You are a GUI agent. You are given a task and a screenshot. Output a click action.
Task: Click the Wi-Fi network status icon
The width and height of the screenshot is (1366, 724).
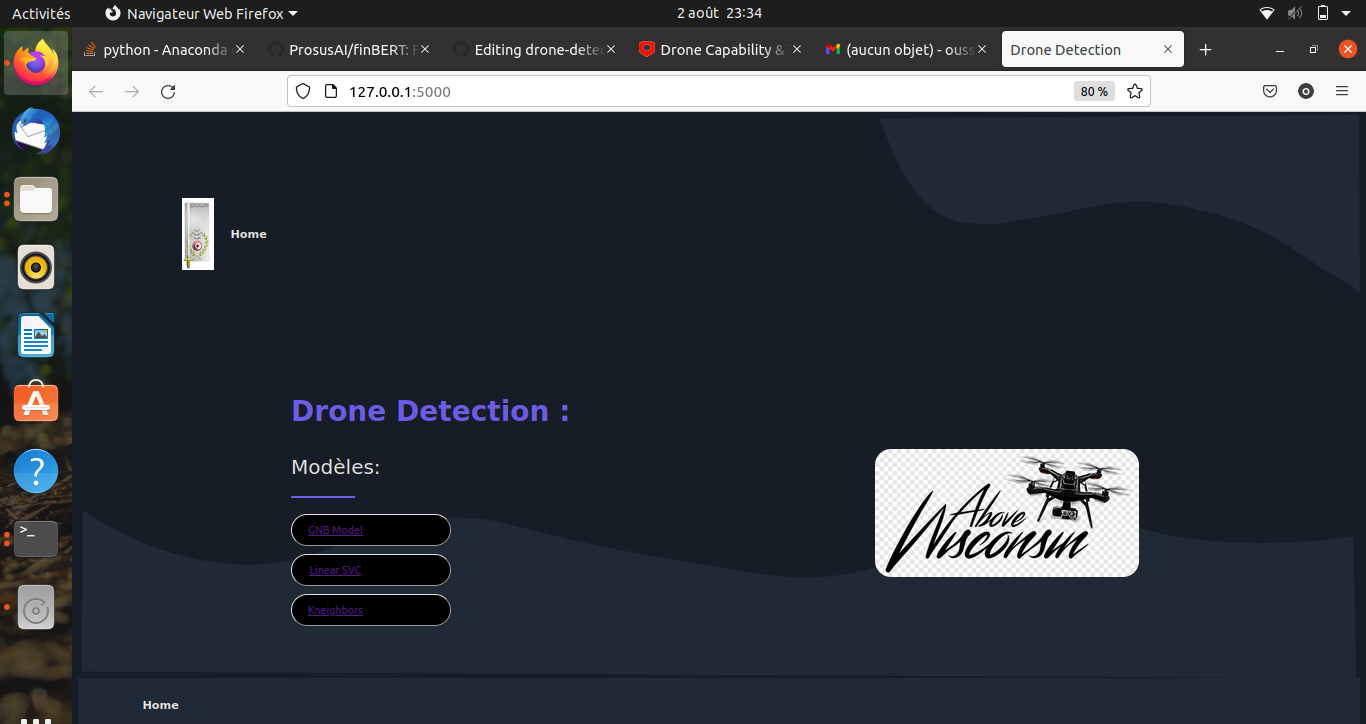[1267, 13]
